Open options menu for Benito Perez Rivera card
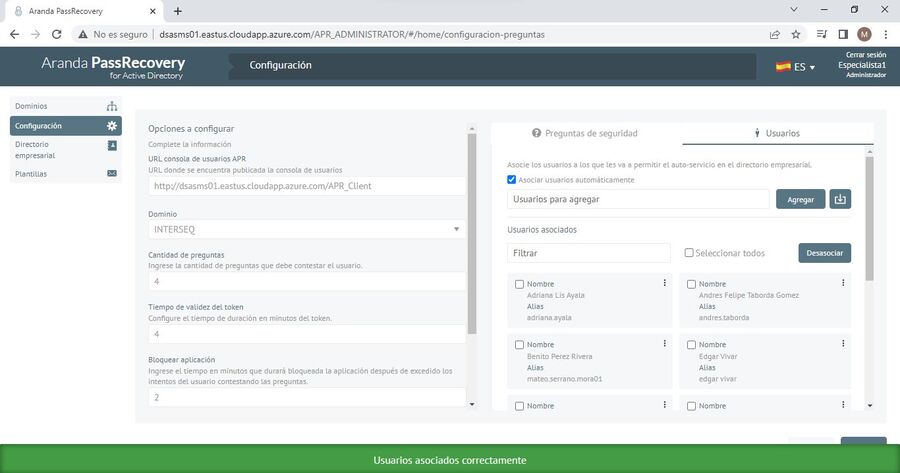The height and width of the screenshot is (473, 900). [665, 343]
